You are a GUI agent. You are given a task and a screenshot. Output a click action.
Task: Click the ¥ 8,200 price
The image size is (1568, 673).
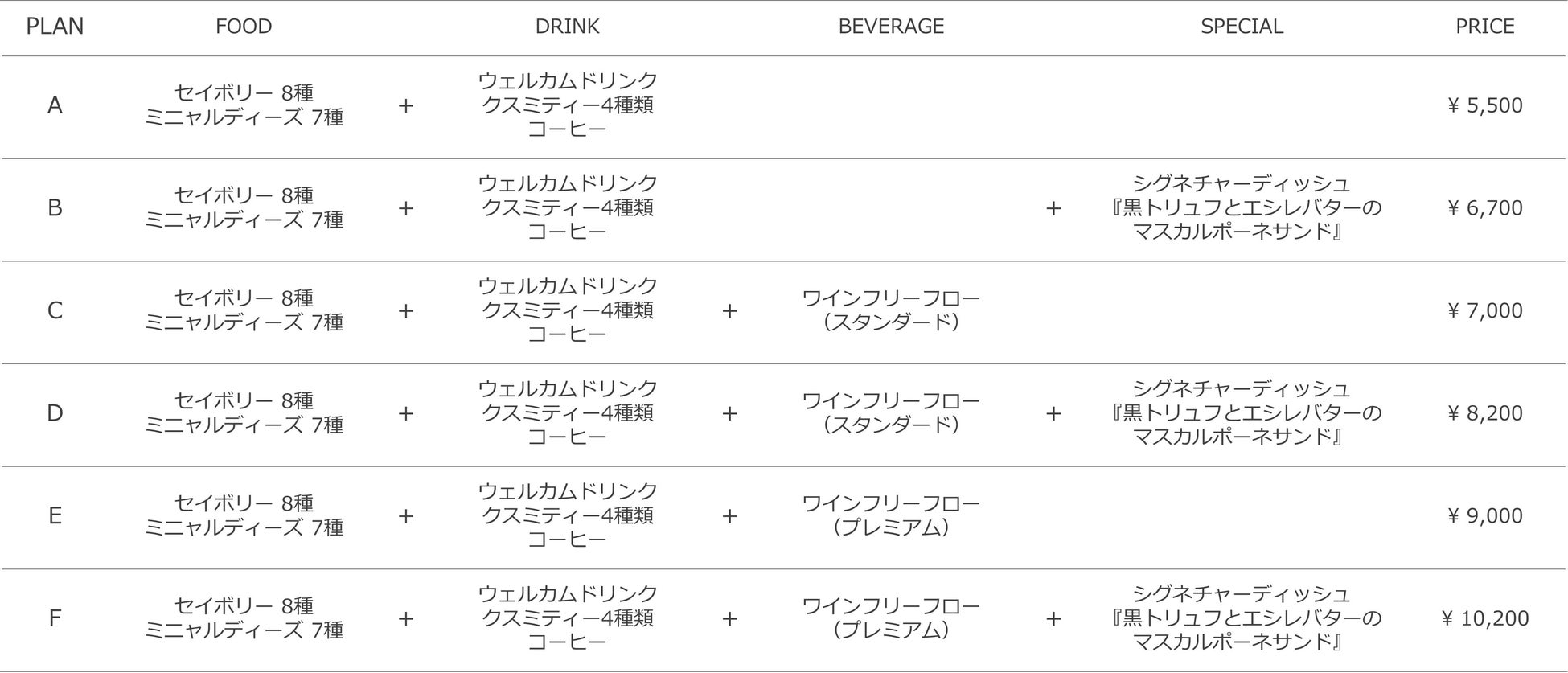[x=1484, y=413]
